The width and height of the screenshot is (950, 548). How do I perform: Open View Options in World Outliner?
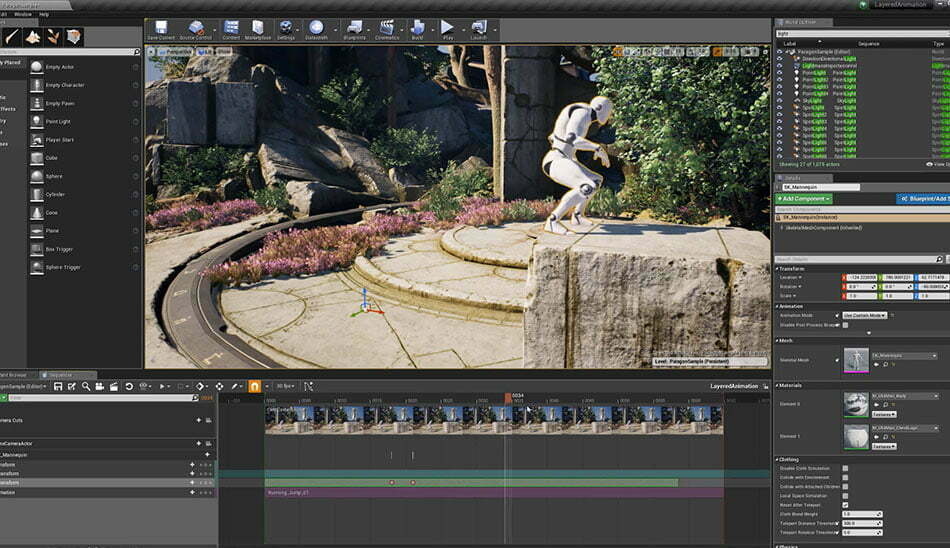click(x=936, y=164)
